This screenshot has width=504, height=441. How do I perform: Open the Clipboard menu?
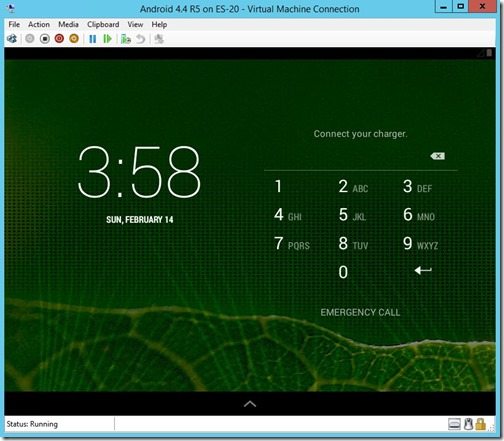[103, 24]
